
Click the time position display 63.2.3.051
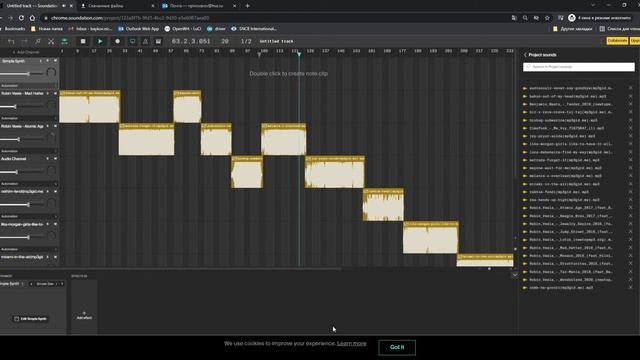pos(191,41)
